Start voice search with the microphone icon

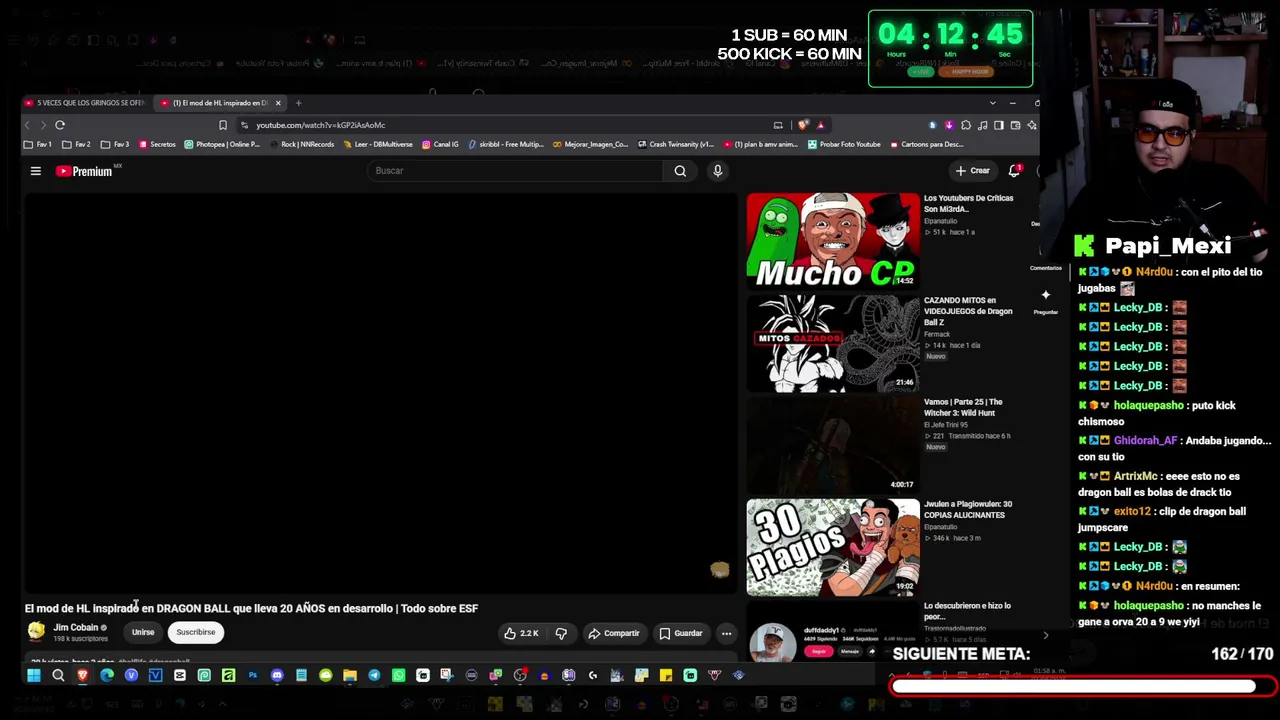[717, 171]
